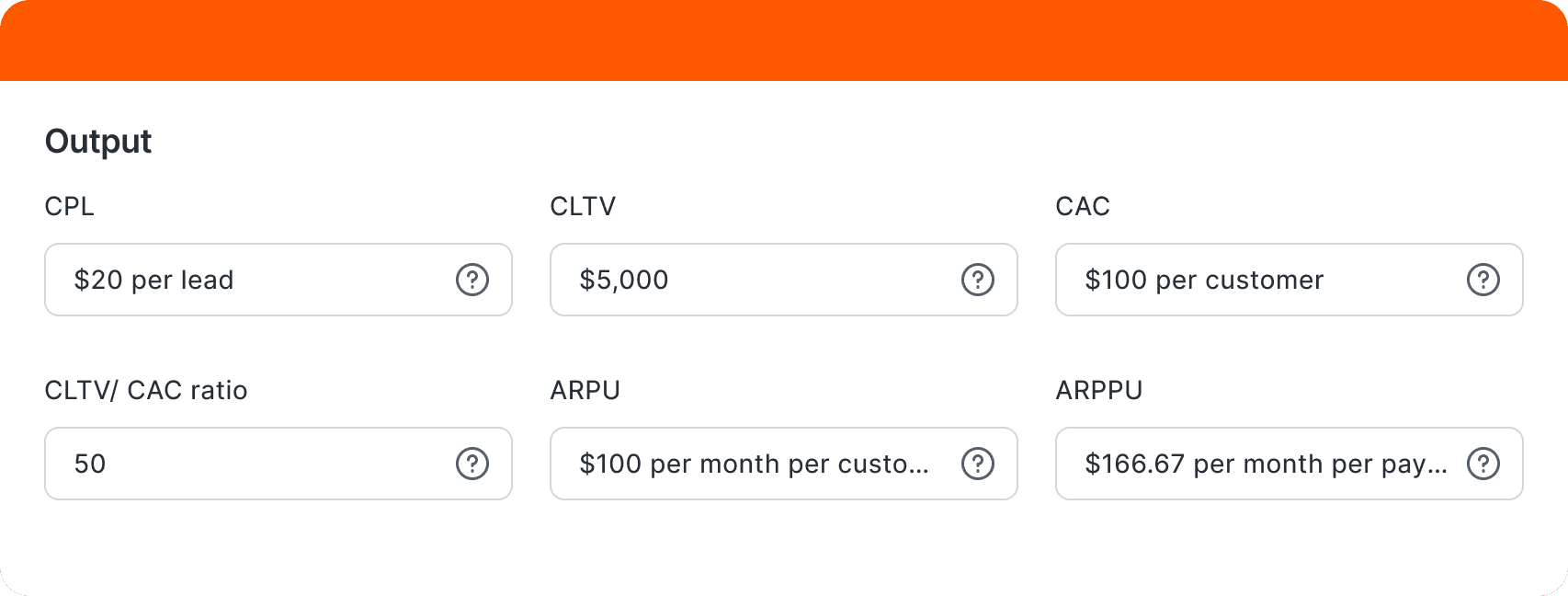Click the orange header banner
This screenshot has height=596, width=1568.
[x=784, y=40]
